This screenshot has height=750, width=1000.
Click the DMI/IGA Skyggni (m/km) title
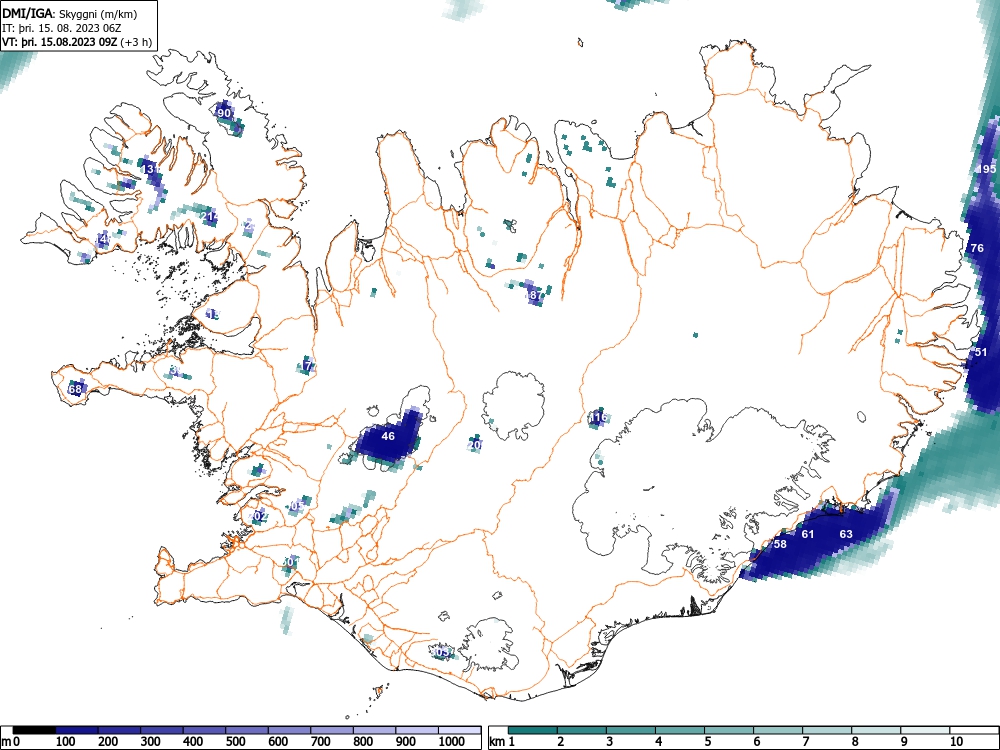[69, 13]
